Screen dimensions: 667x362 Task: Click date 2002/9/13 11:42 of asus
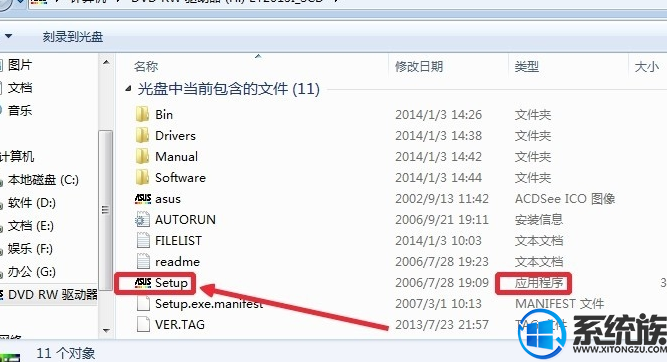(x=442, y=198)
